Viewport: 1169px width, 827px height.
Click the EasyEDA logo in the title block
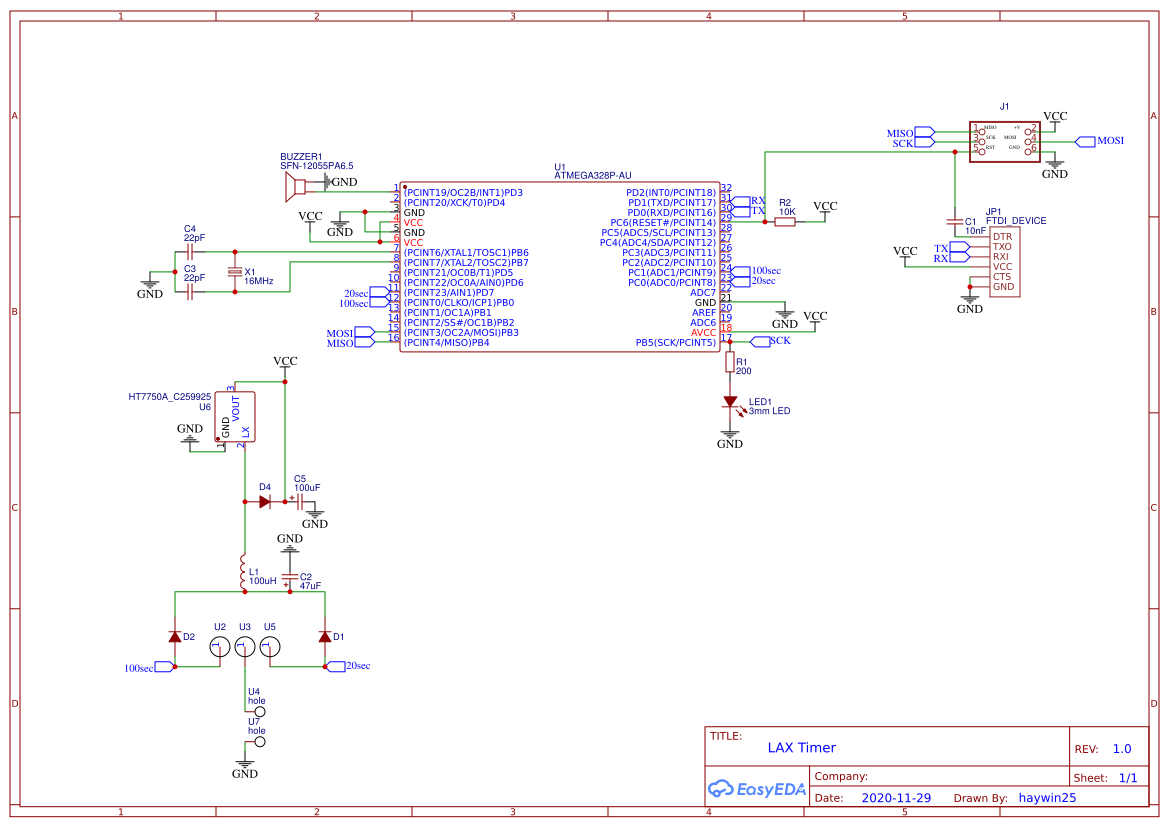tap(757, 789)
